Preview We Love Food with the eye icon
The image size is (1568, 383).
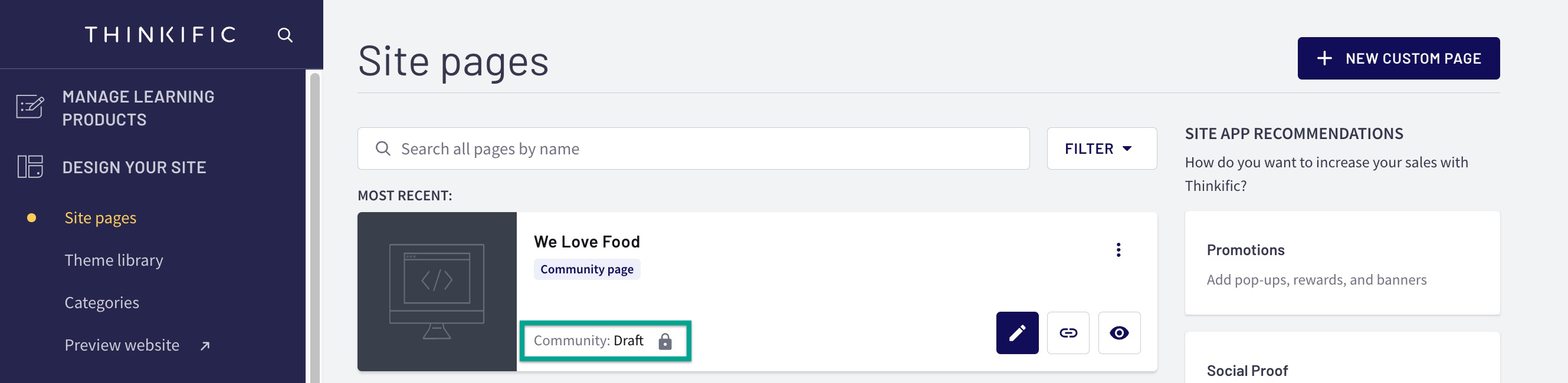coord(1119,332)
